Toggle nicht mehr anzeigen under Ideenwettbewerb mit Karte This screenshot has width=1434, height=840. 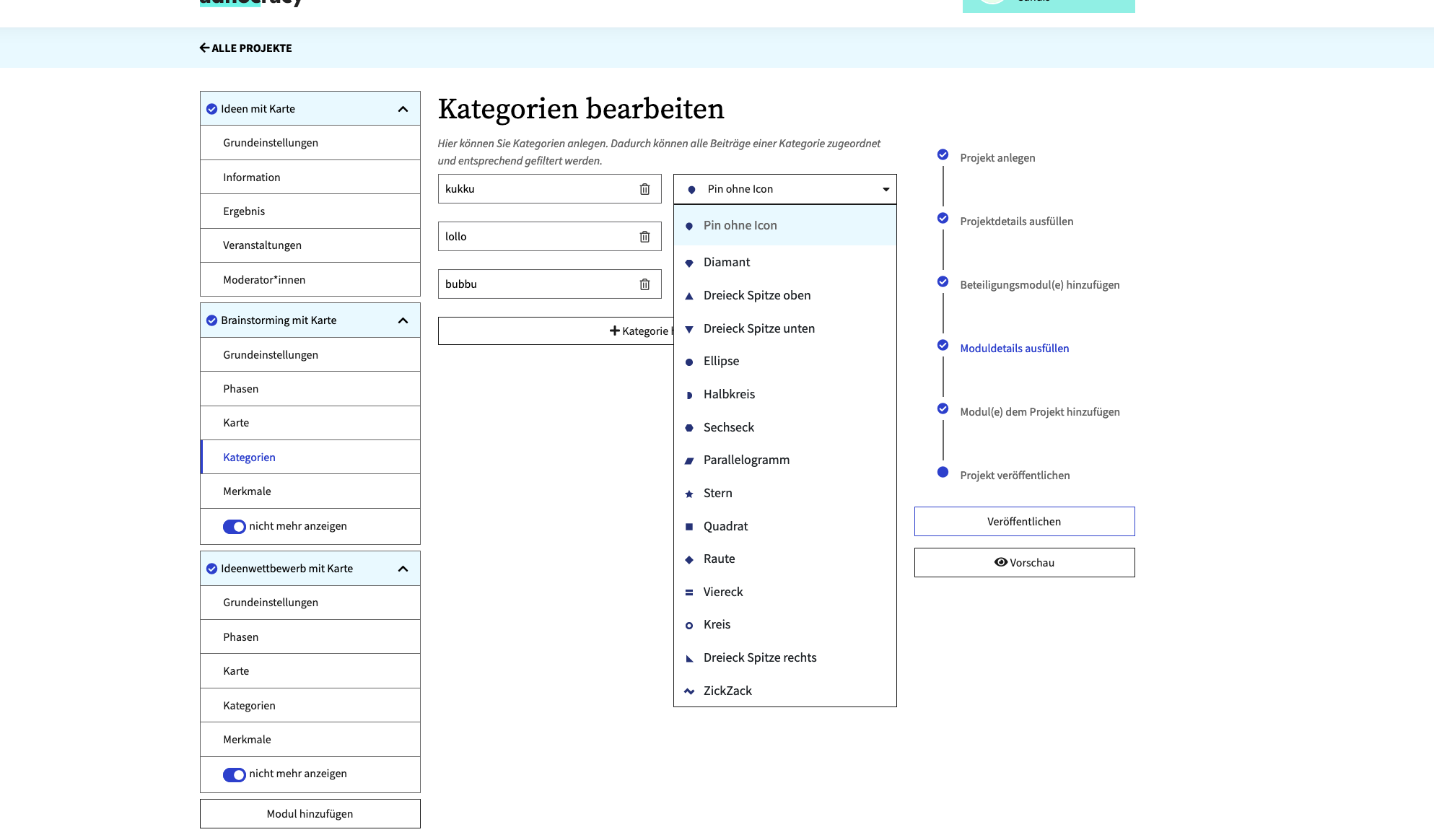(234, 774)
